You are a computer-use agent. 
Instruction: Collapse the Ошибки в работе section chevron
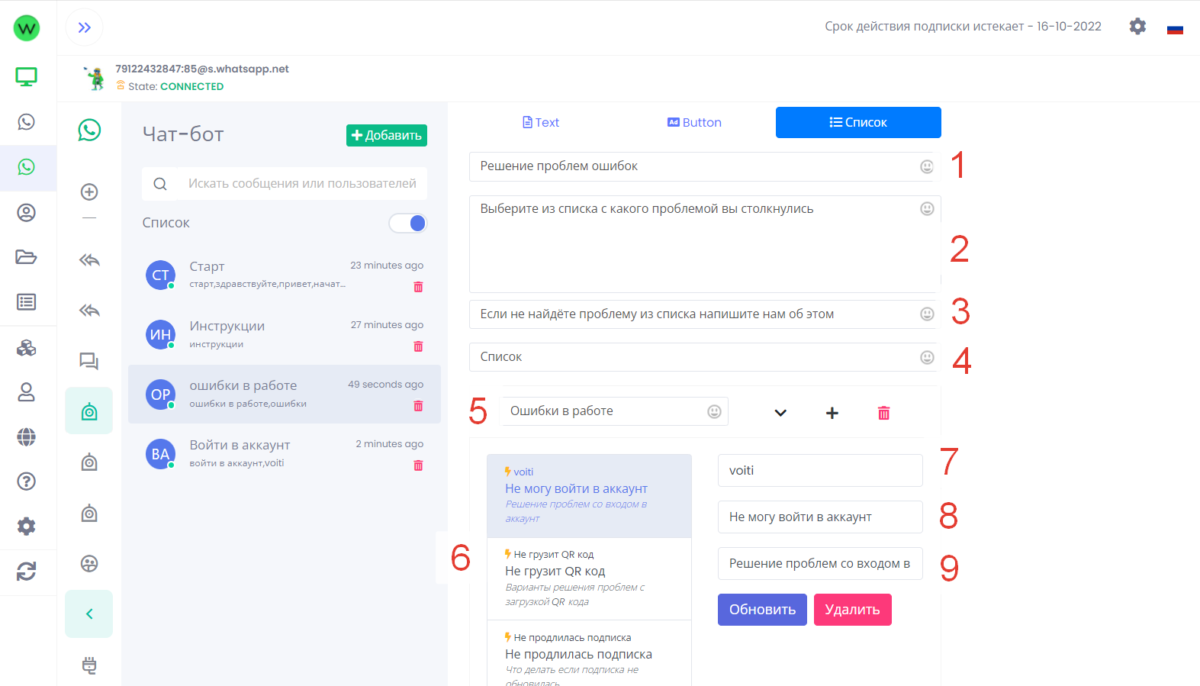(x=781, y=413)
